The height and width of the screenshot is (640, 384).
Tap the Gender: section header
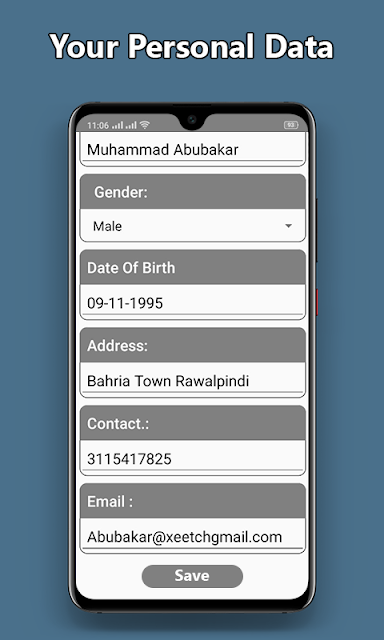193,192
